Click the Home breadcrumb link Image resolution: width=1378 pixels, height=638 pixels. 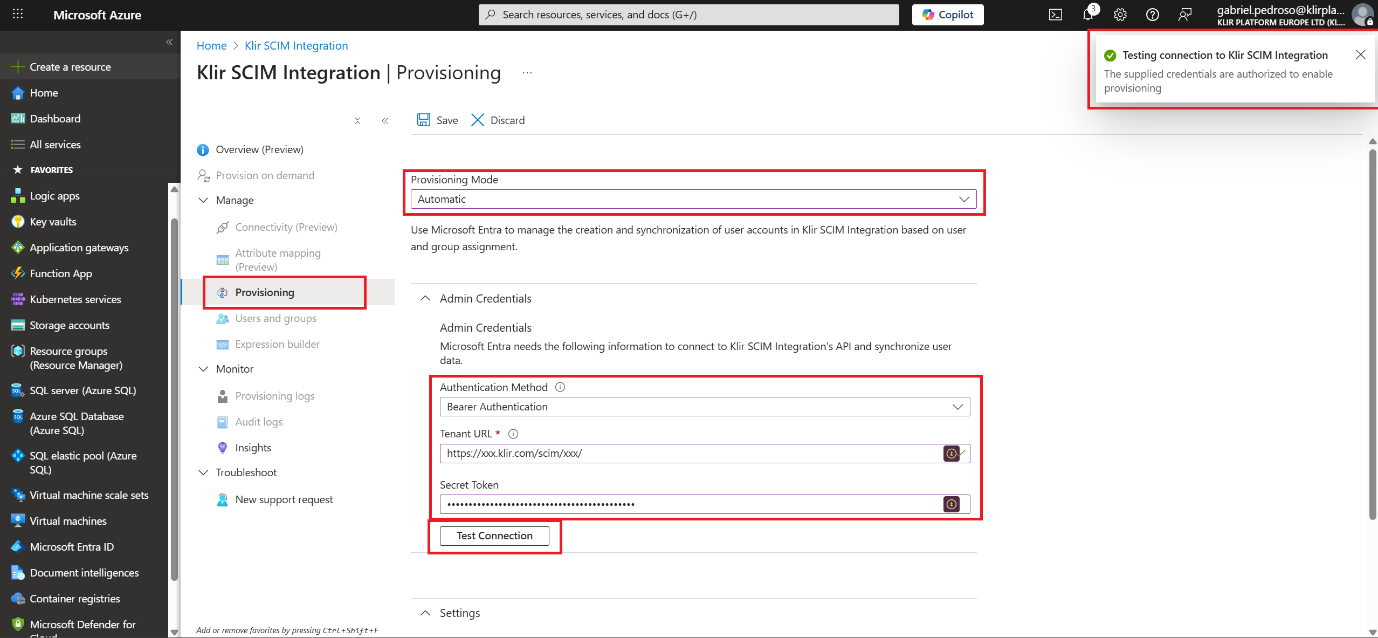pos(211,46)
